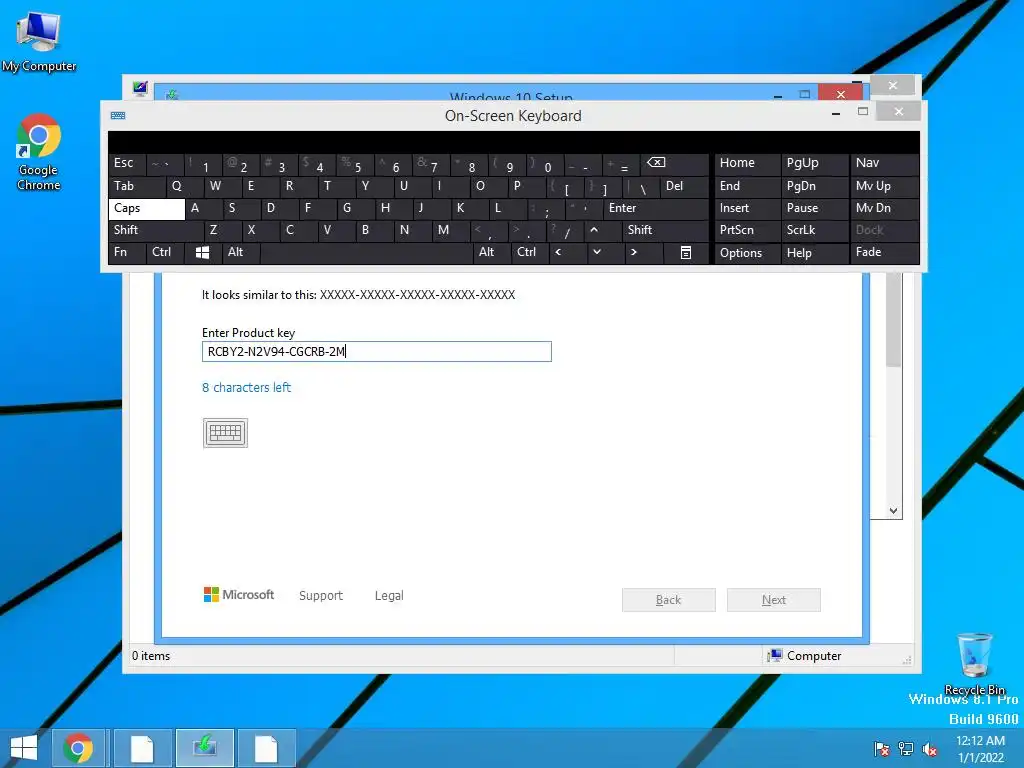Select the Recycle Bin desktop icon
Screen dimensions: 1024x768
tap(974, 664)
